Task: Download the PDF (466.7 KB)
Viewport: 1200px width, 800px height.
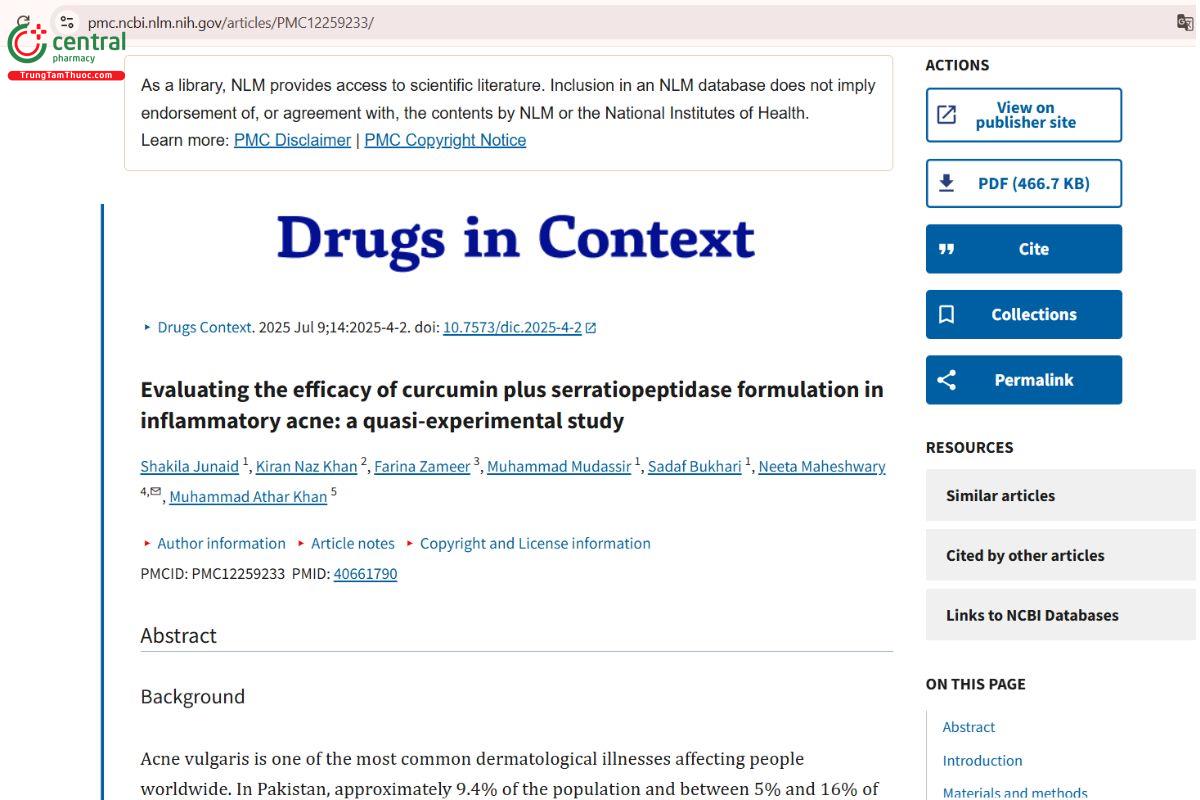Action: pyautogui.click(x=1023, y=183)
